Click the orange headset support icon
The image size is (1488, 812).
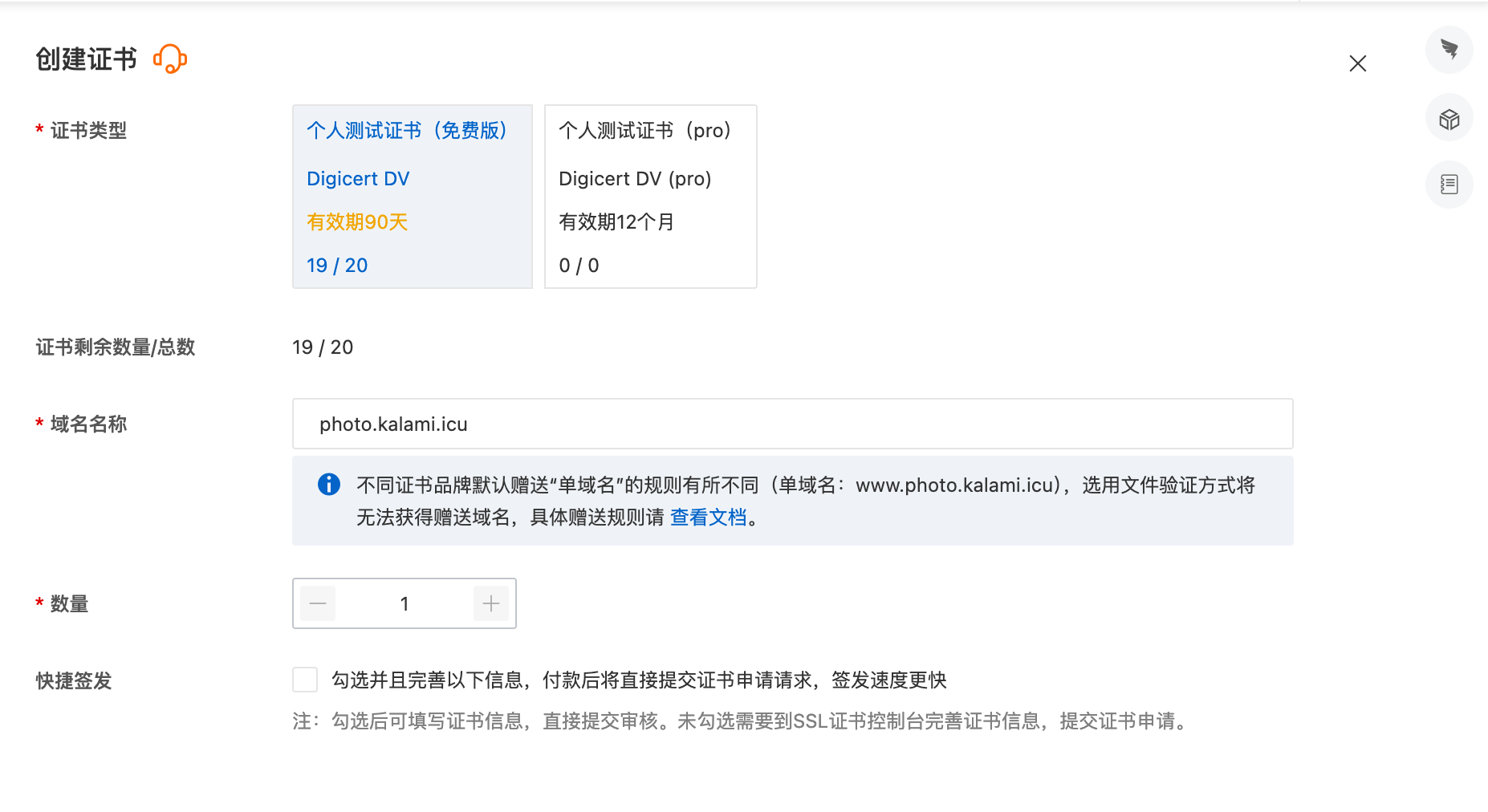(x=170, y=59)
